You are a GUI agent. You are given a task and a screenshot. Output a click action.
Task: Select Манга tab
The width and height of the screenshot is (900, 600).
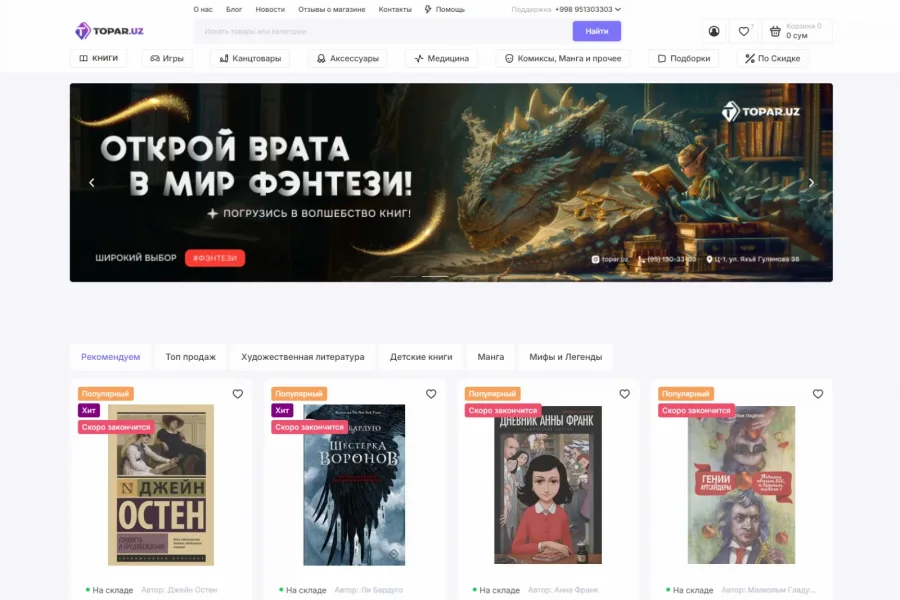[x=491, y=357]
